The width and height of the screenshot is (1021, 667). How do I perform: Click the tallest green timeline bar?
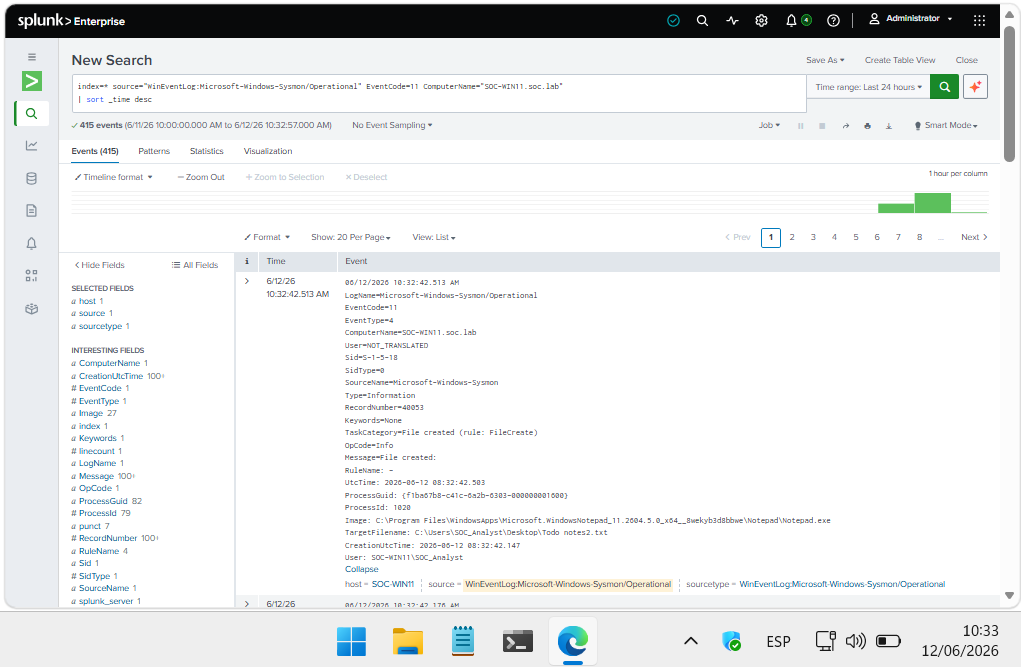[932, 203]
